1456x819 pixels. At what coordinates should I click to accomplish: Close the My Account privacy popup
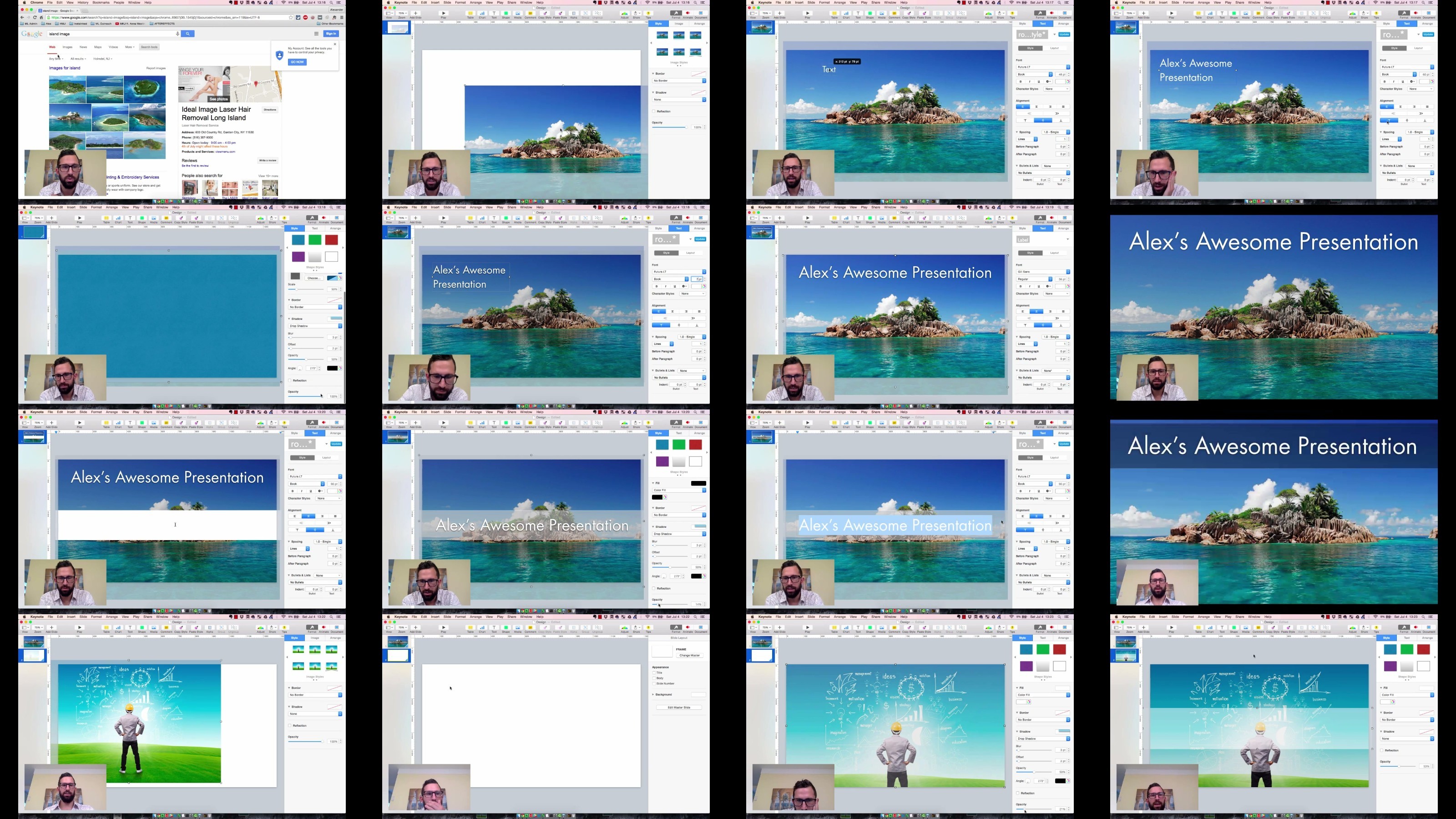[334, 44]
